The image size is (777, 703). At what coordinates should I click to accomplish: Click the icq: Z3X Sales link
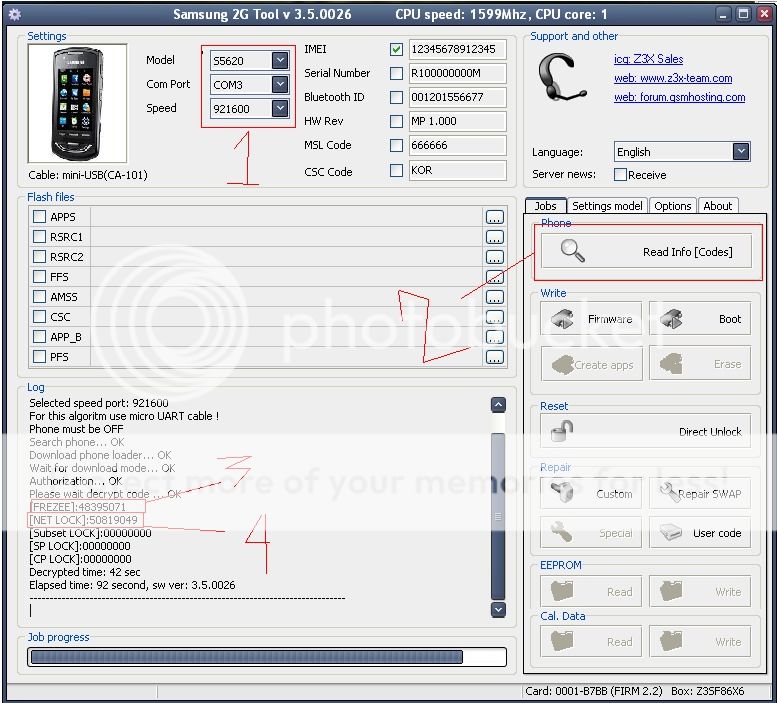click(x=648, y=59)
